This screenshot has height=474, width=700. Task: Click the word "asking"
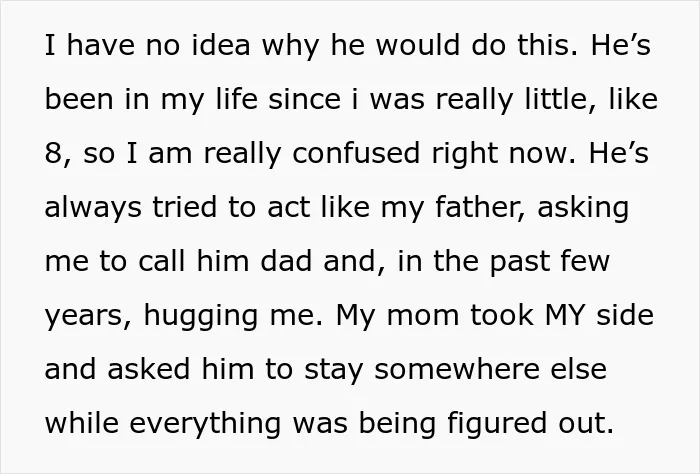coord(583,209)
